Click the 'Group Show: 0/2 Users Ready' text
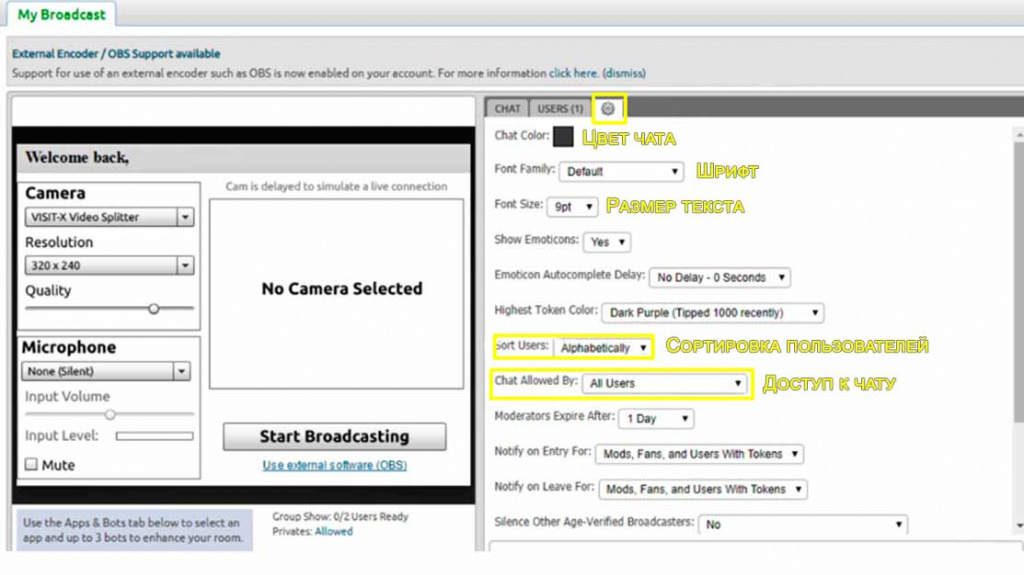This screenshot has height=575, width=1024. coord(340,516)
